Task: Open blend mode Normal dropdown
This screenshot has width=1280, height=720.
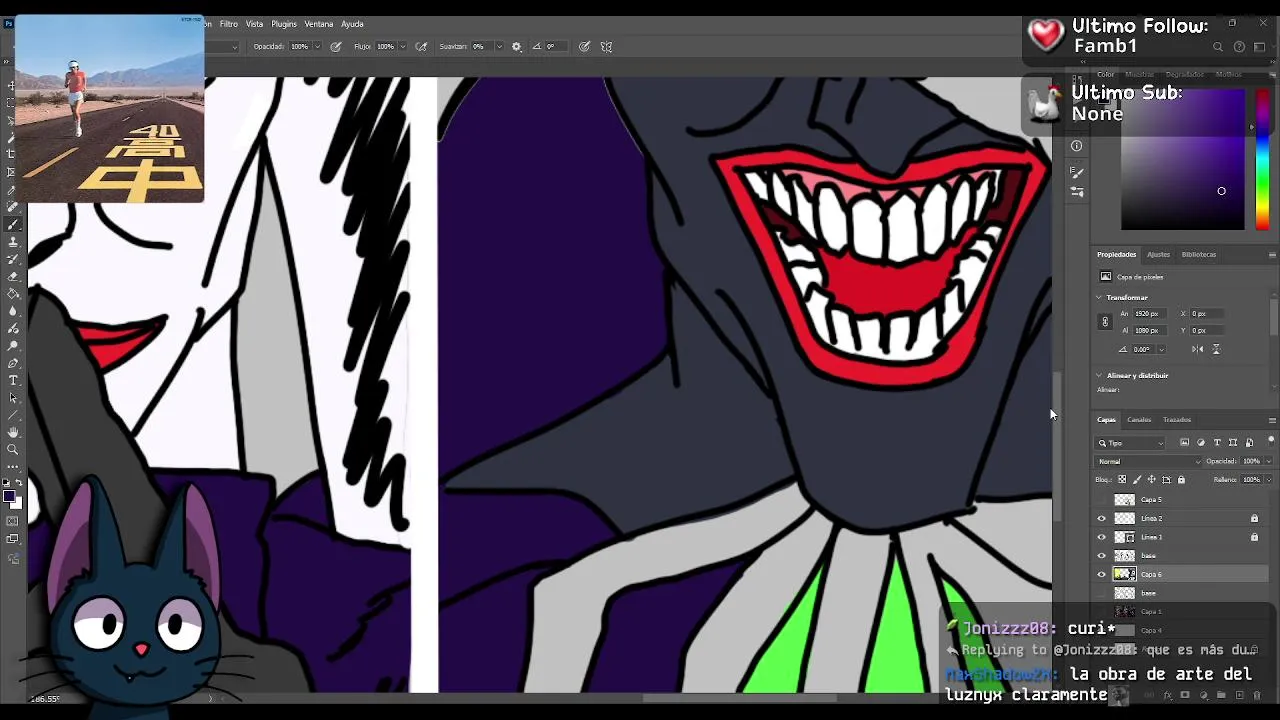Action: (1149, 461)
